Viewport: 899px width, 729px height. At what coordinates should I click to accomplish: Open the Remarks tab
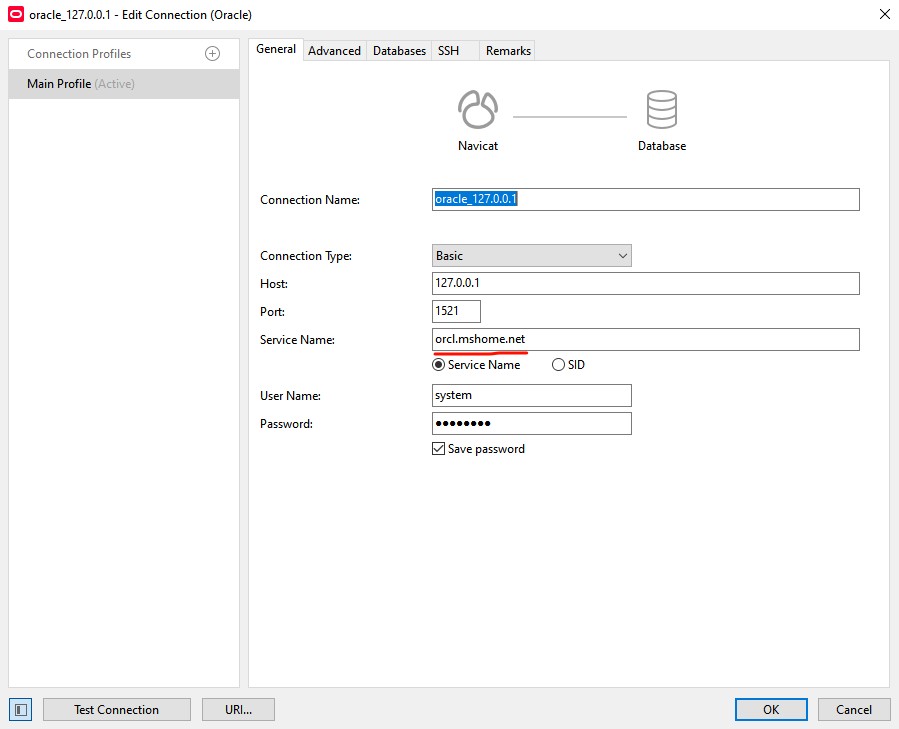(x=508, y=50)
